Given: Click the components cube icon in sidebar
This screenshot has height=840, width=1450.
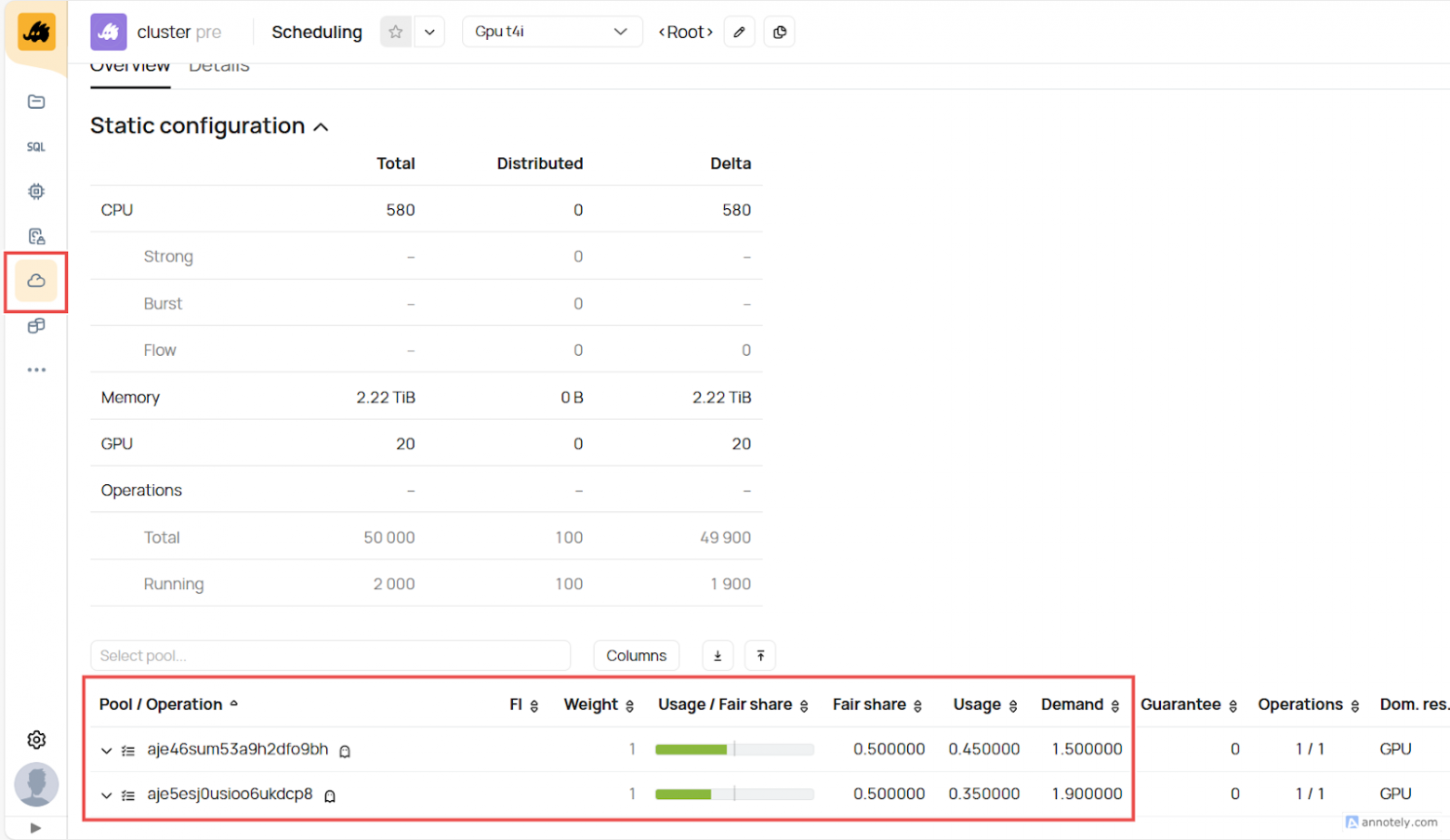Looking at the screenshot, I should tap(35, 325).
